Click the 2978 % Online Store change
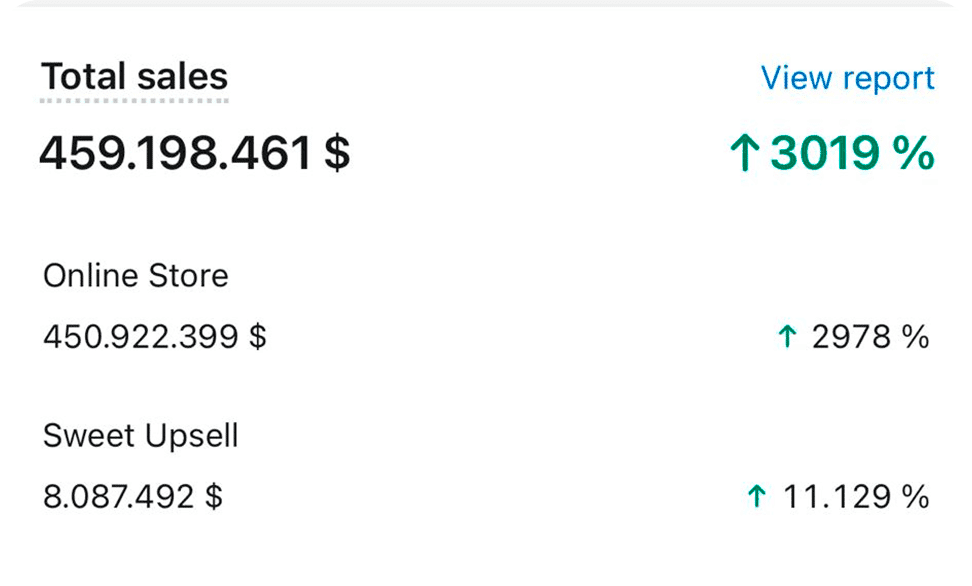 pos(870,337)
